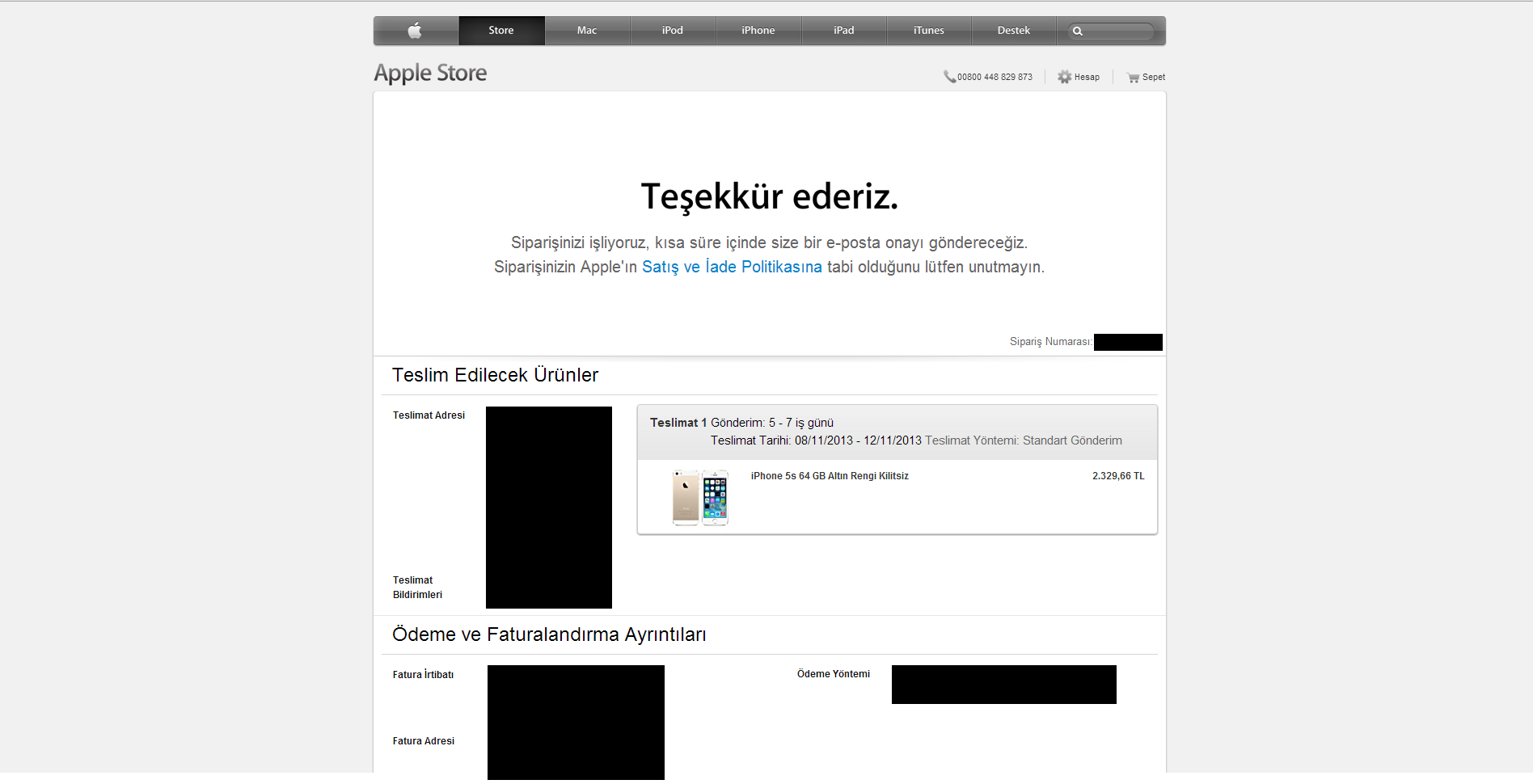Click the Apple logo home icon

(x=416, y=31)
